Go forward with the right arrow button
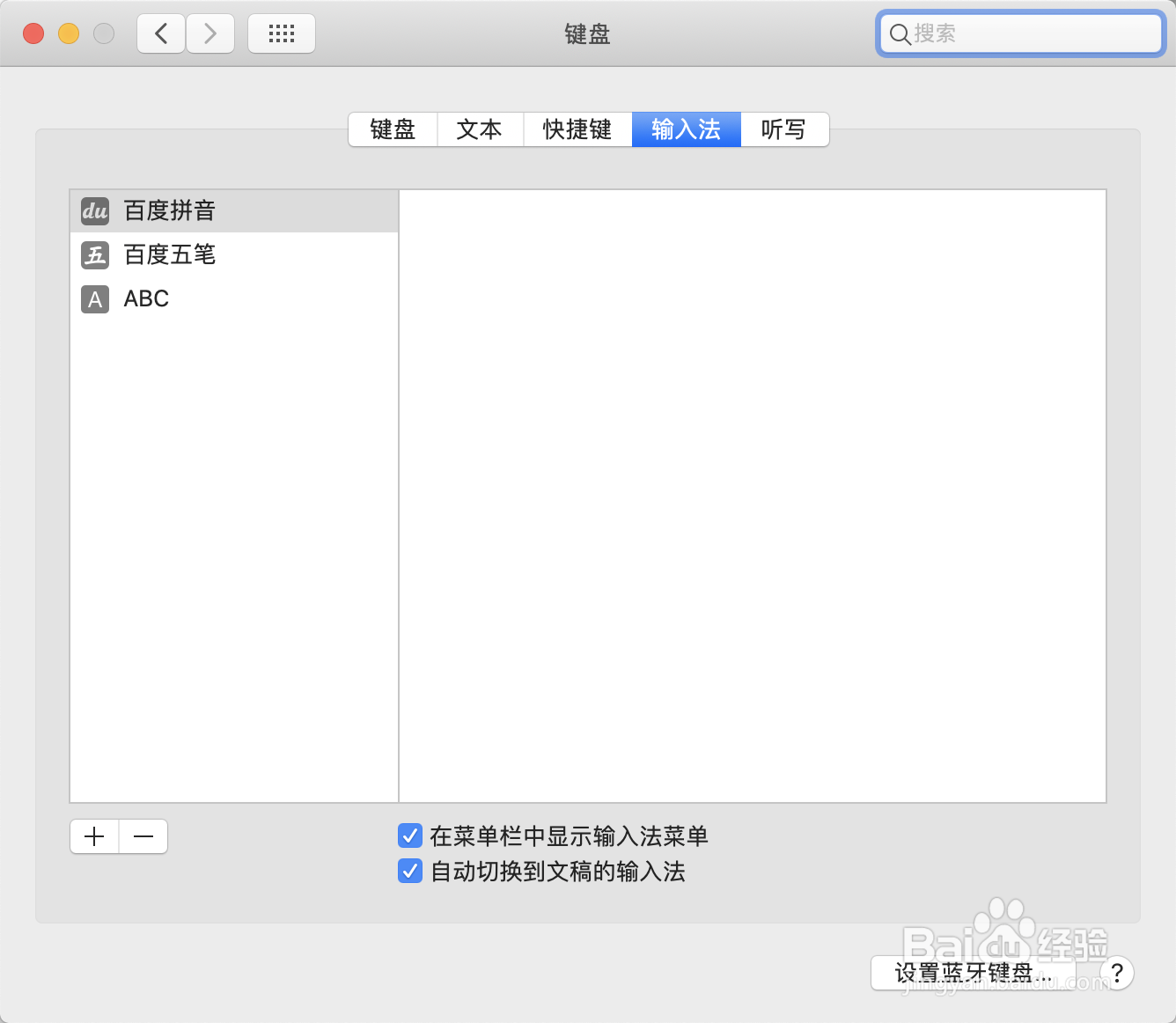This screenshot has width=1176, height=1023. (210, 33)
